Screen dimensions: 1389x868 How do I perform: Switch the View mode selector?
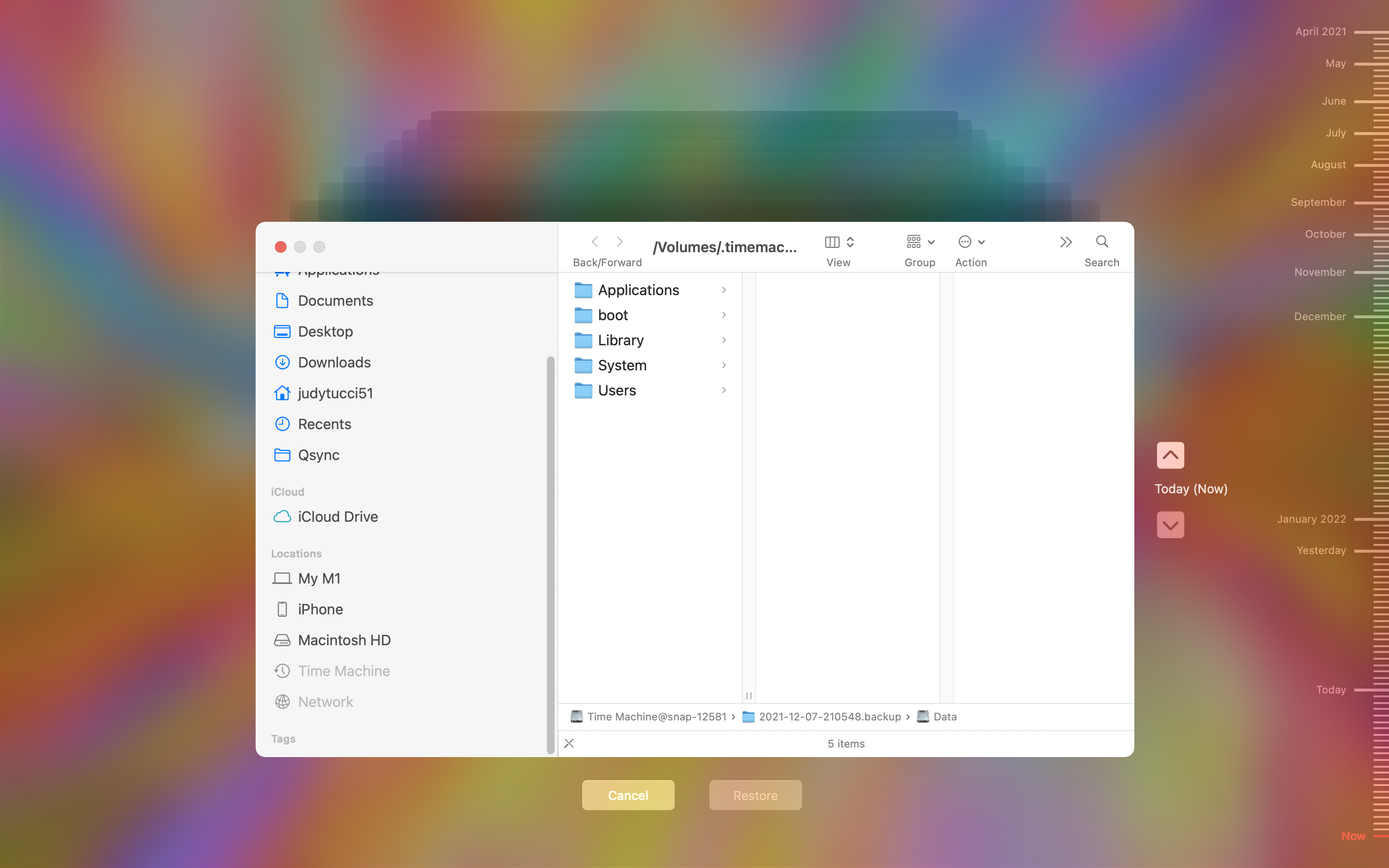pos(839,242)
